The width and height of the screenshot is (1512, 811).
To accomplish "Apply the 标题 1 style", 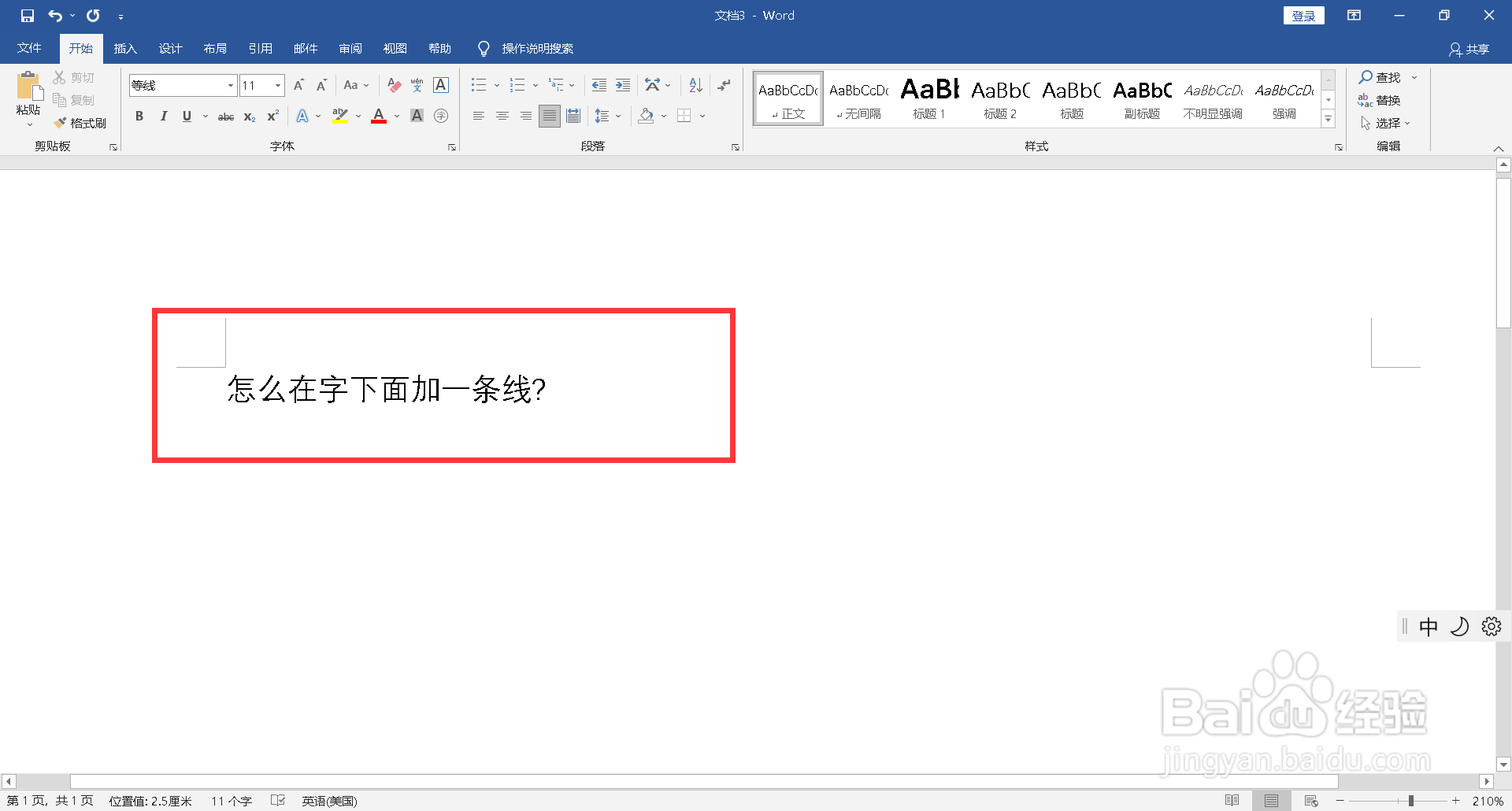I will tap(929, 99).
